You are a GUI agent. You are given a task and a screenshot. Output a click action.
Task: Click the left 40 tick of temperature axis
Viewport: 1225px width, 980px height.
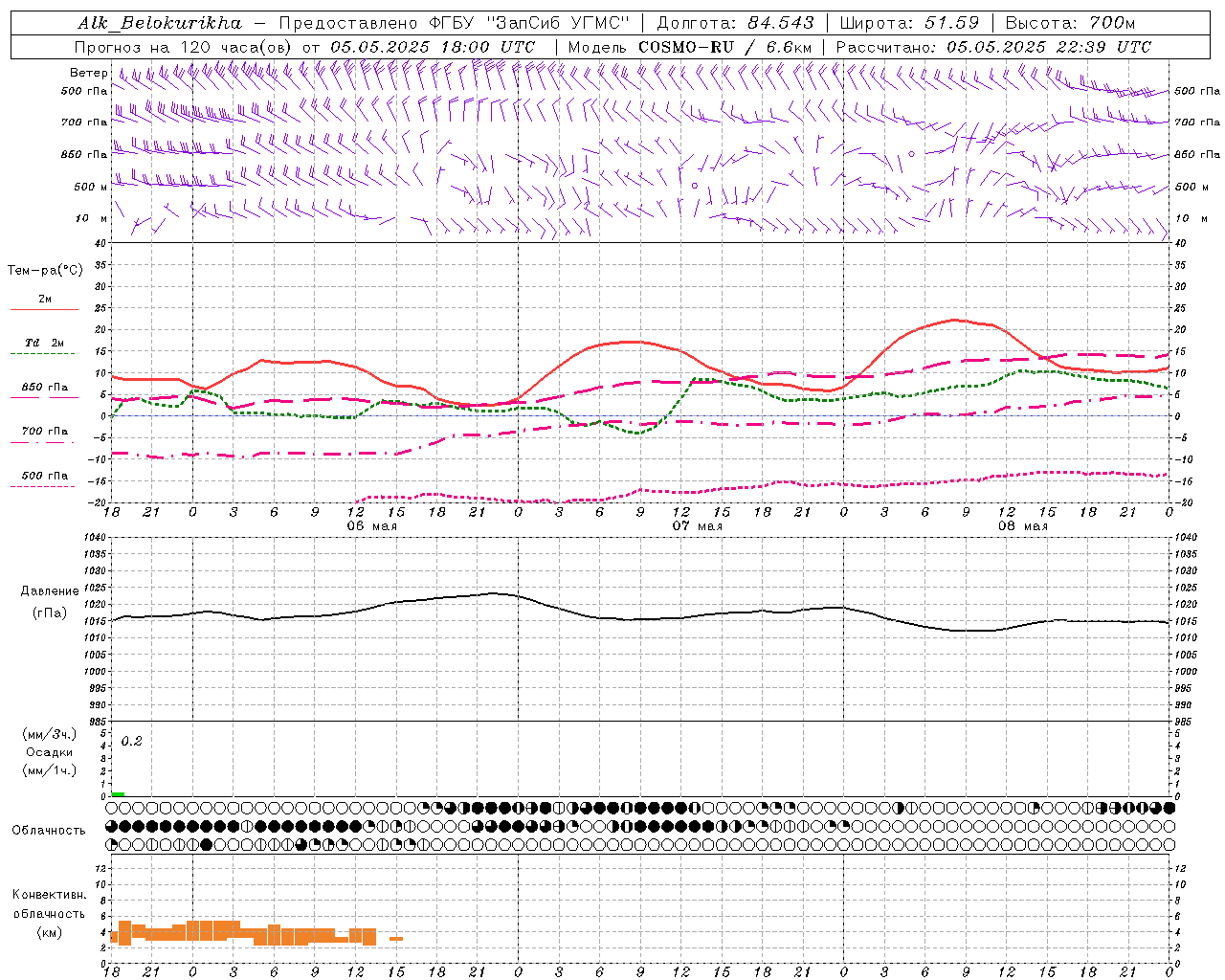100,243
